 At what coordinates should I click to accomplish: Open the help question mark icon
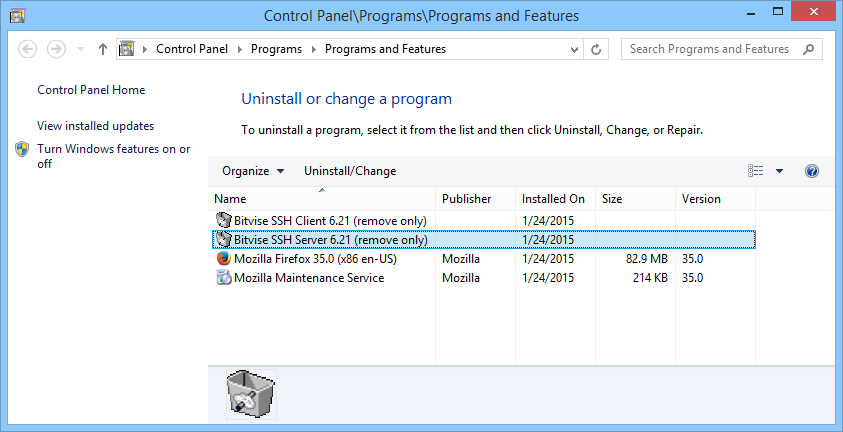pos(812,171)
